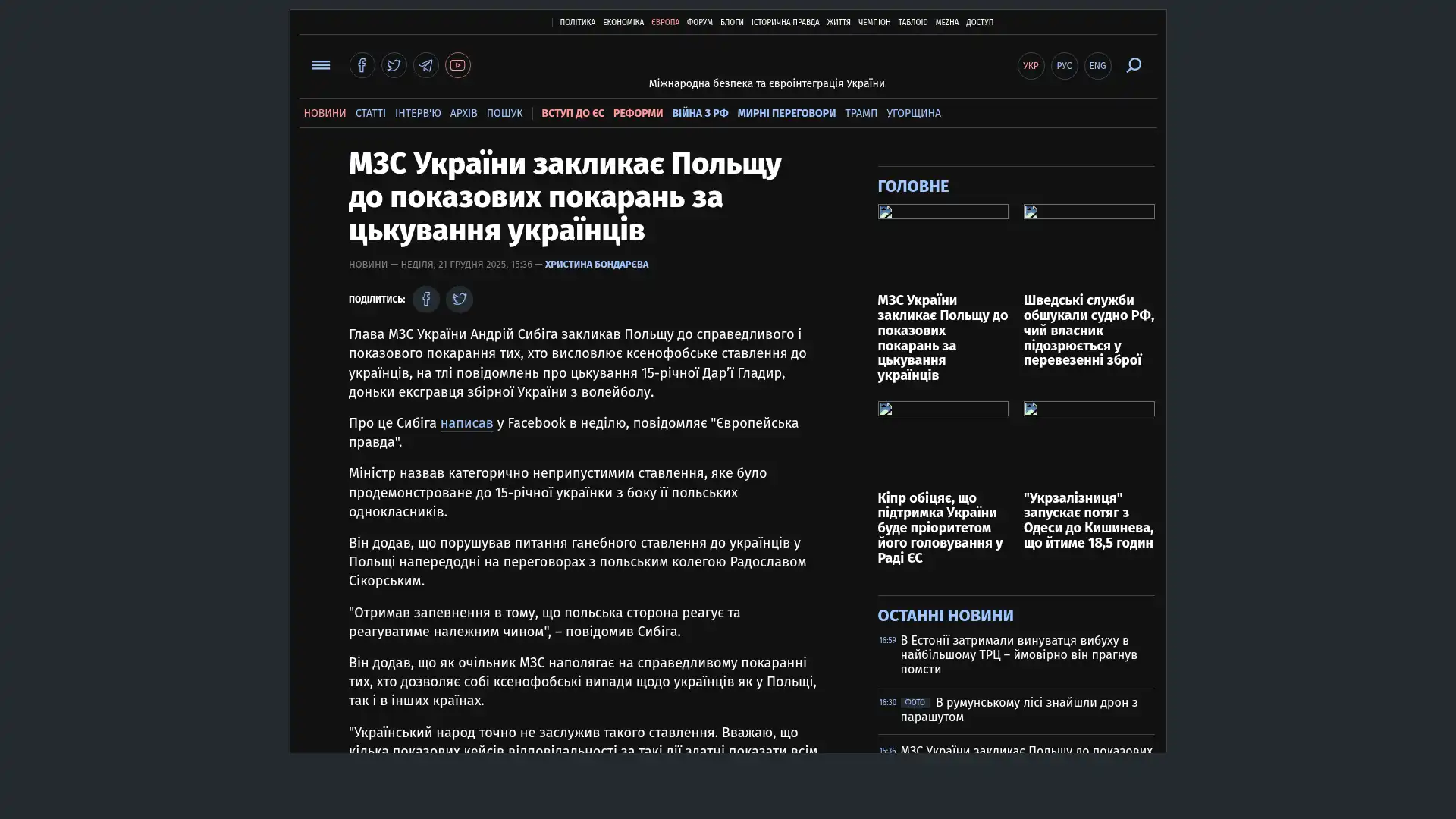Switch language to РУС
Image resolution: width=1456 pixels, height=819 pixels.
click(x=1064, y=66)
